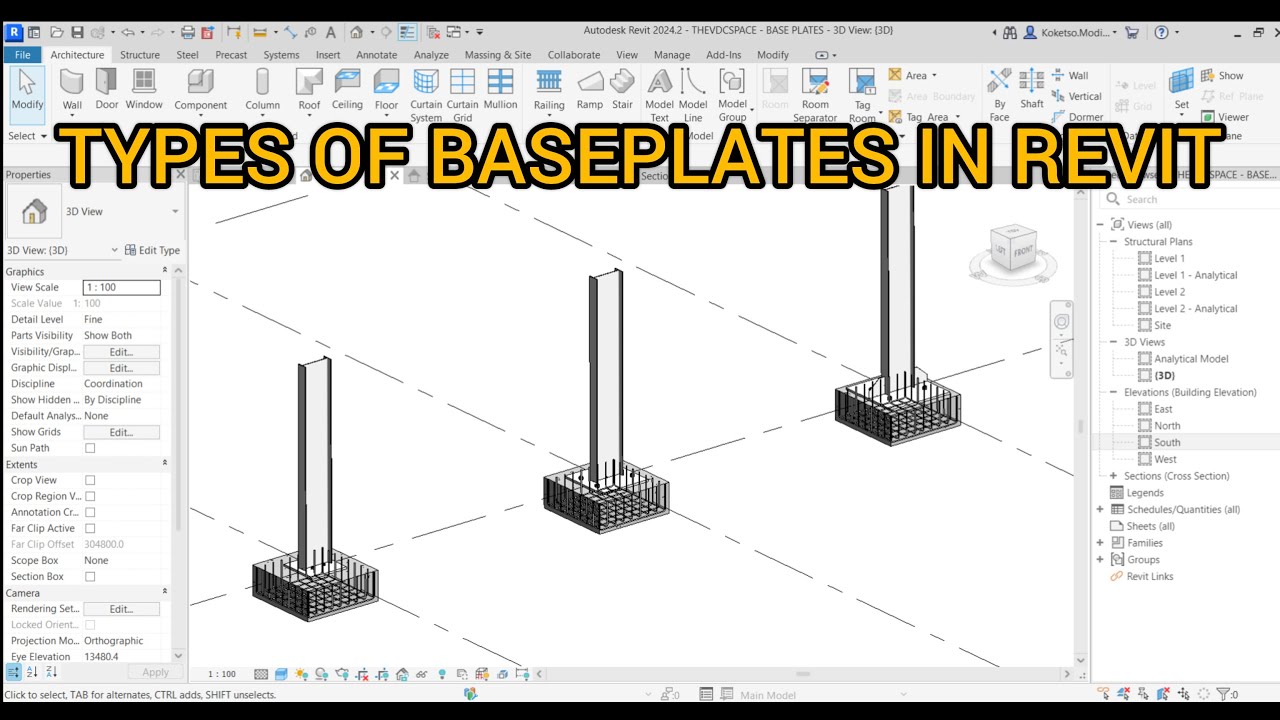This screenshot has height=720, width=1280.
Task: Click Edit button for Visibility/Graphics Overrides
Action: tap(121, 352)
